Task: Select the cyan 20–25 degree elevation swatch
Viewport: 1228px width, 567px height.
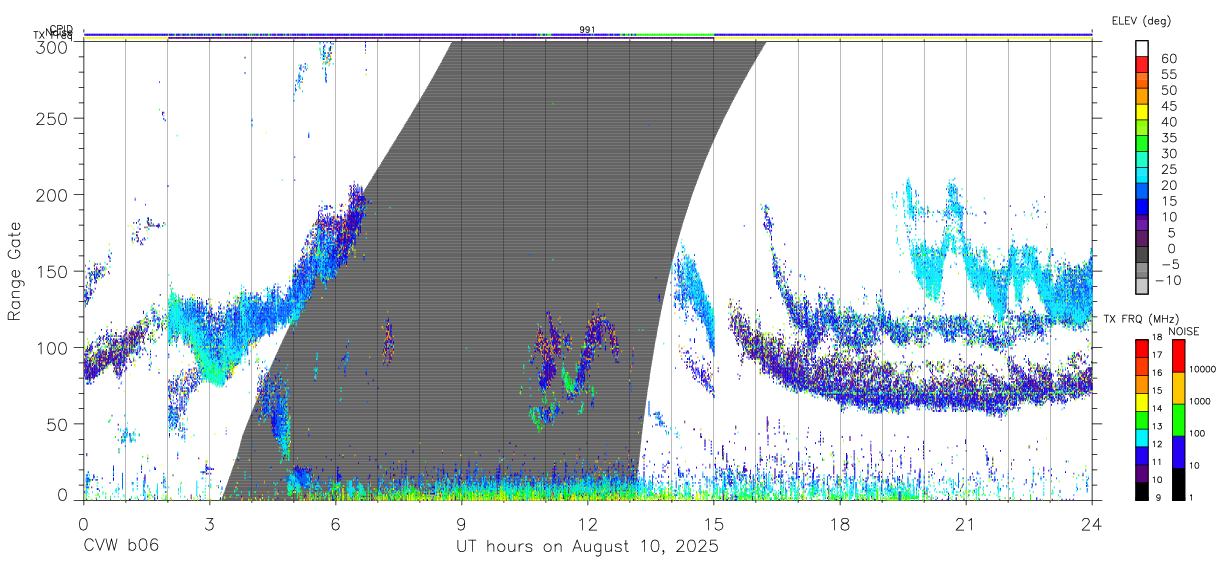Action: click(1142, 177)
